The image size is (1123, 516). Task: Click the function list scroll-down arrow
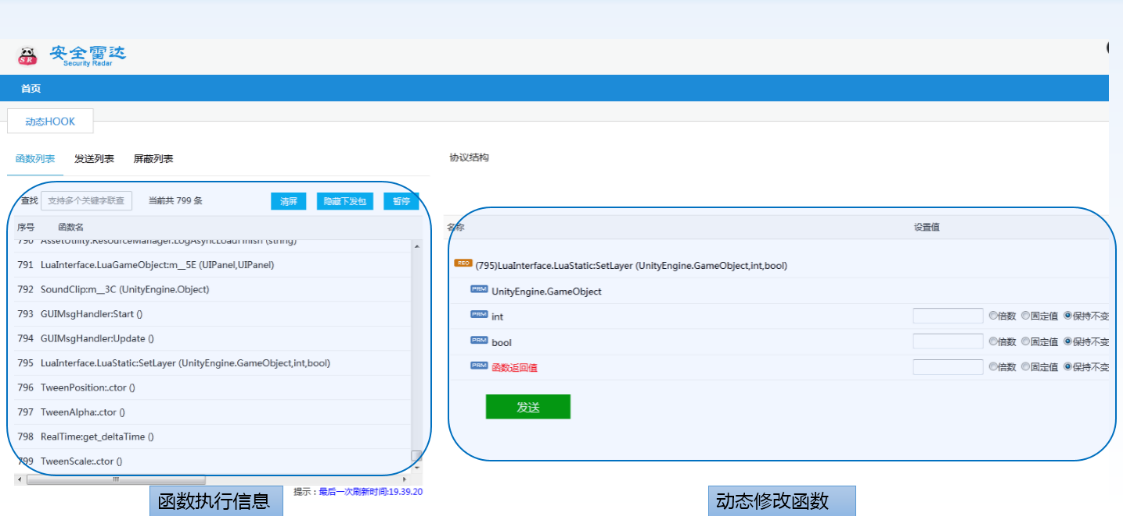tap(417, 467)
